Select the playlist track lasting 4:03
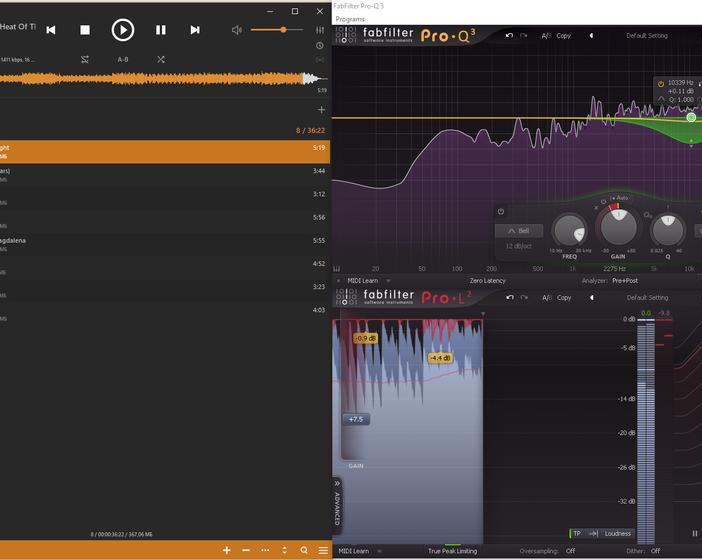This screenshot has height=560, width=702. tap(165, 315)
